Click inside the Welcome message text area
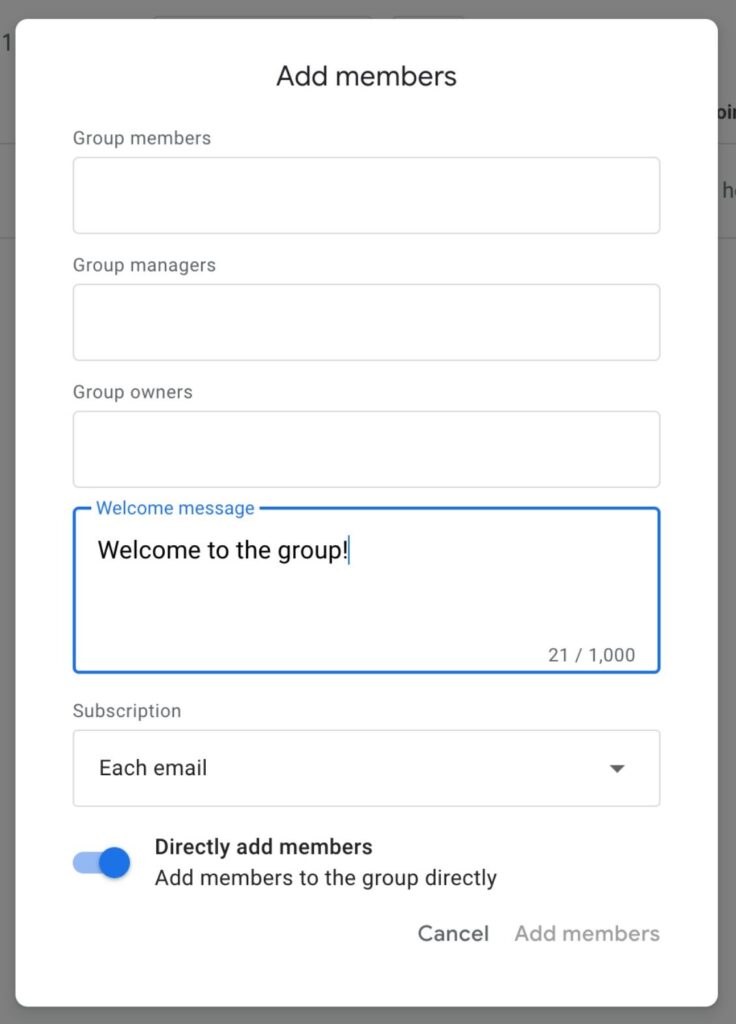The width and height of the screenshot is (736, 1024). click(366, 600)
